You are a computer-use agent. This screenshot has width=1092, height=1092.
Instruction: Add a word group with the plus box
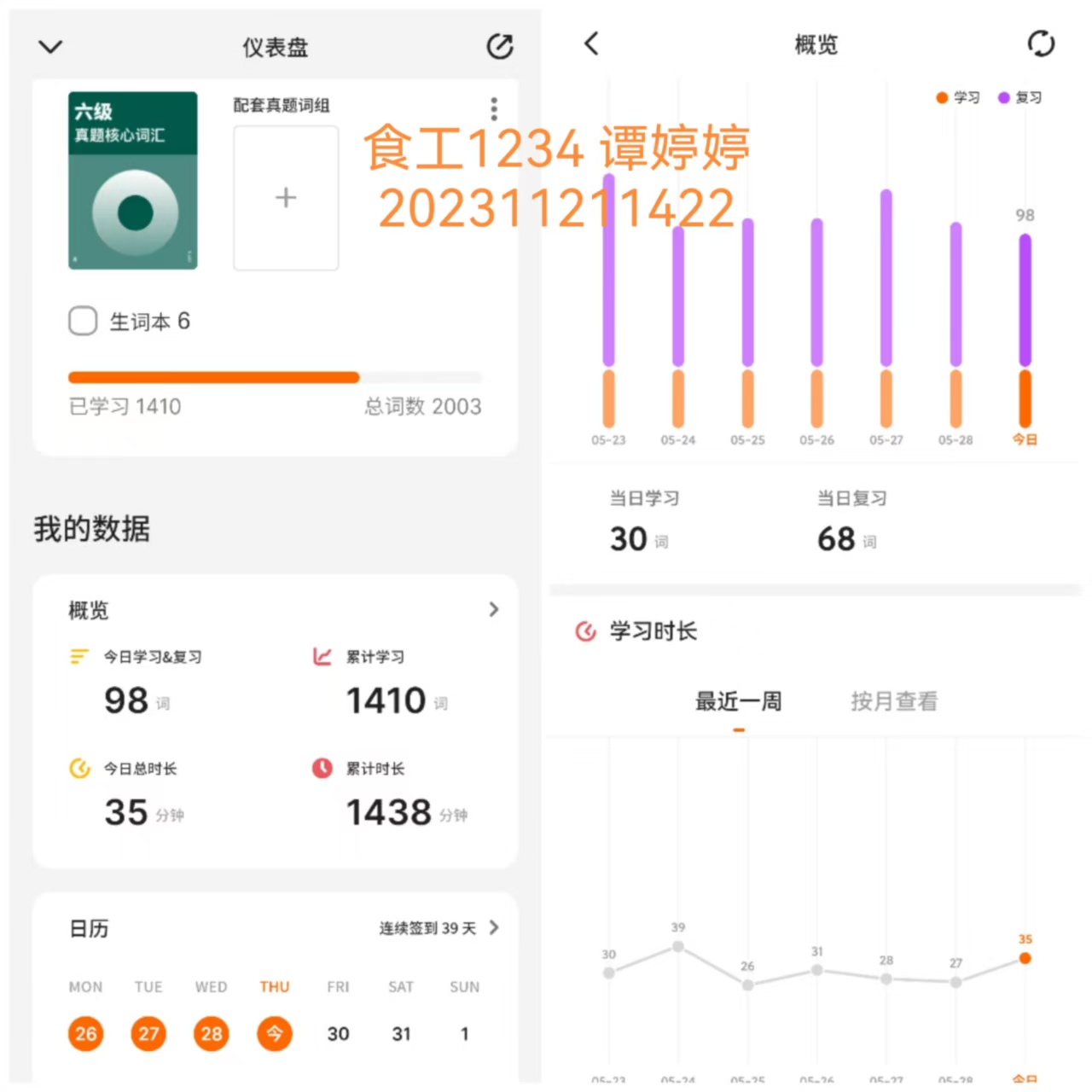(286, 198)
